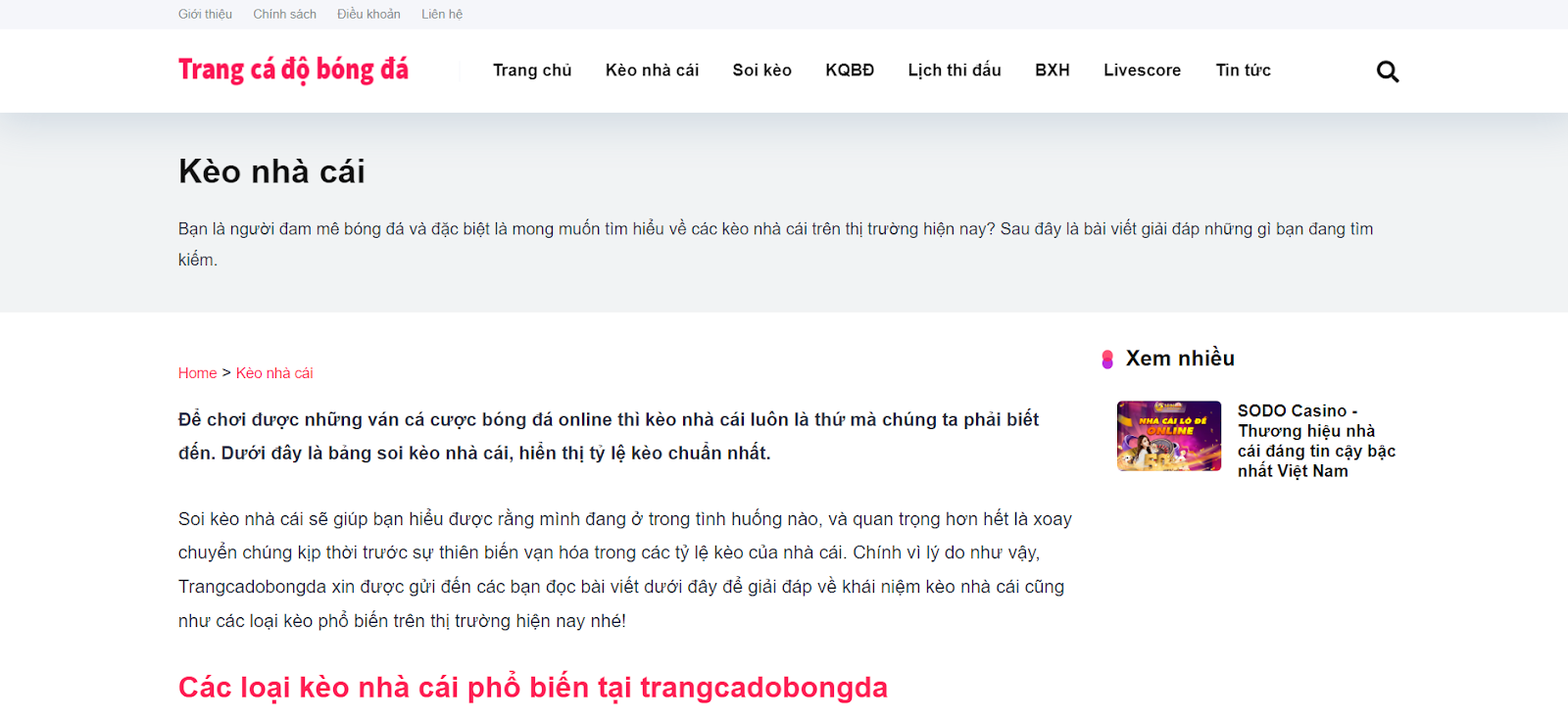
Task: View the BXH standings page
Action: (1053, 71)
